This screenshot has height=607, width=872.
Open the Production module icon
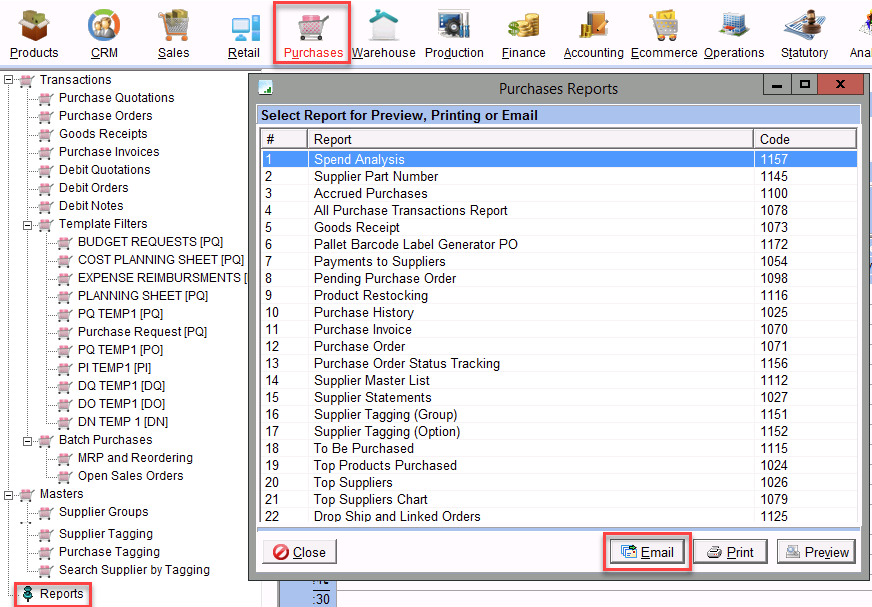click(454, 32)
